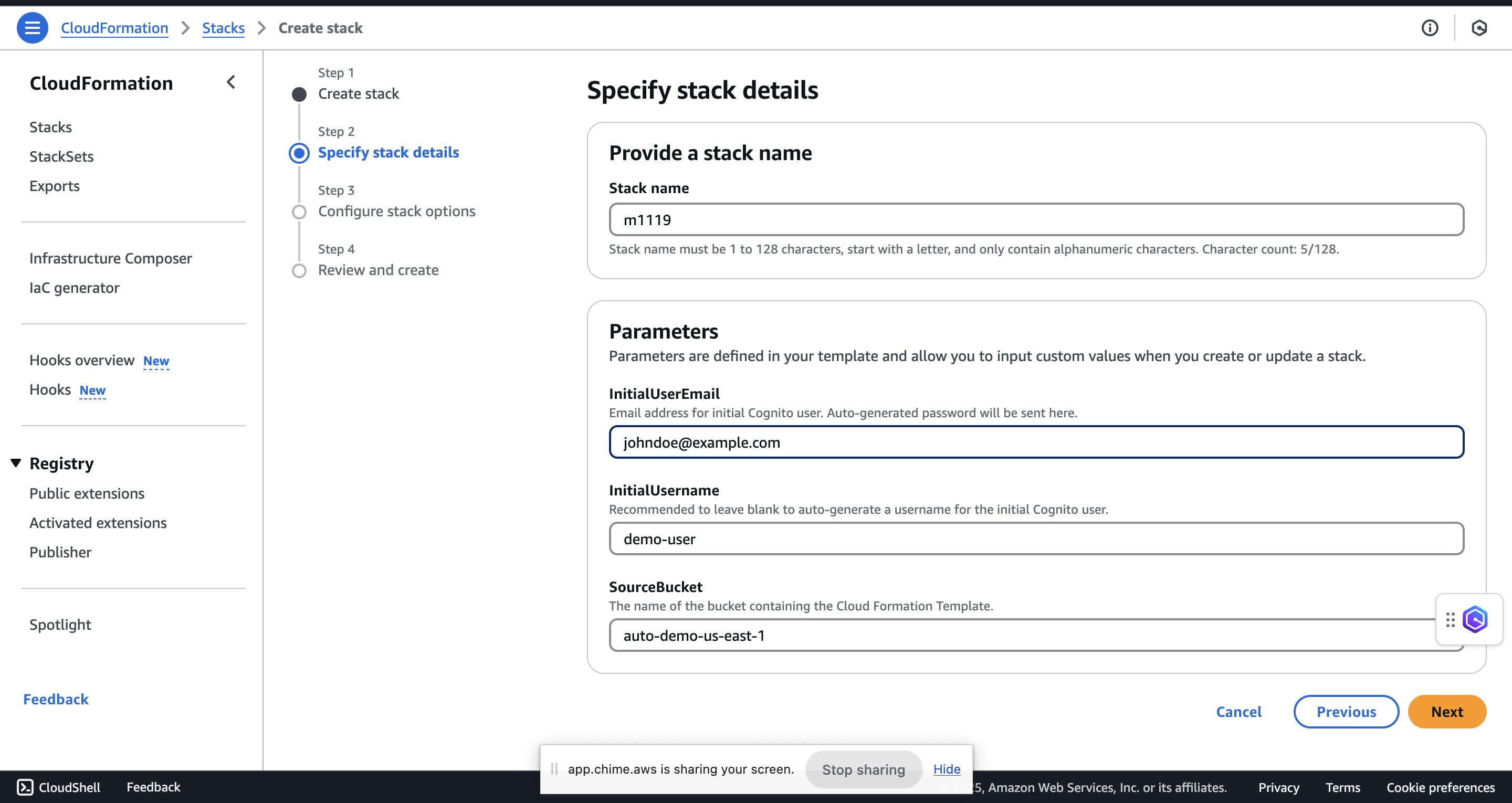Select the Step 4 circle marker

299,271
